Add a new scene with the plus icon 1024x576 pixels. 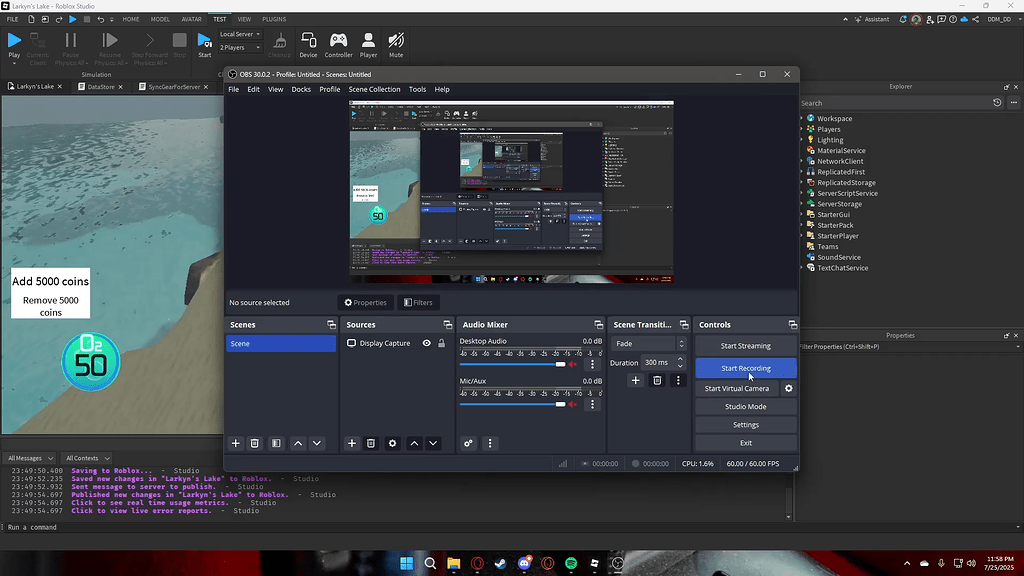236,443
